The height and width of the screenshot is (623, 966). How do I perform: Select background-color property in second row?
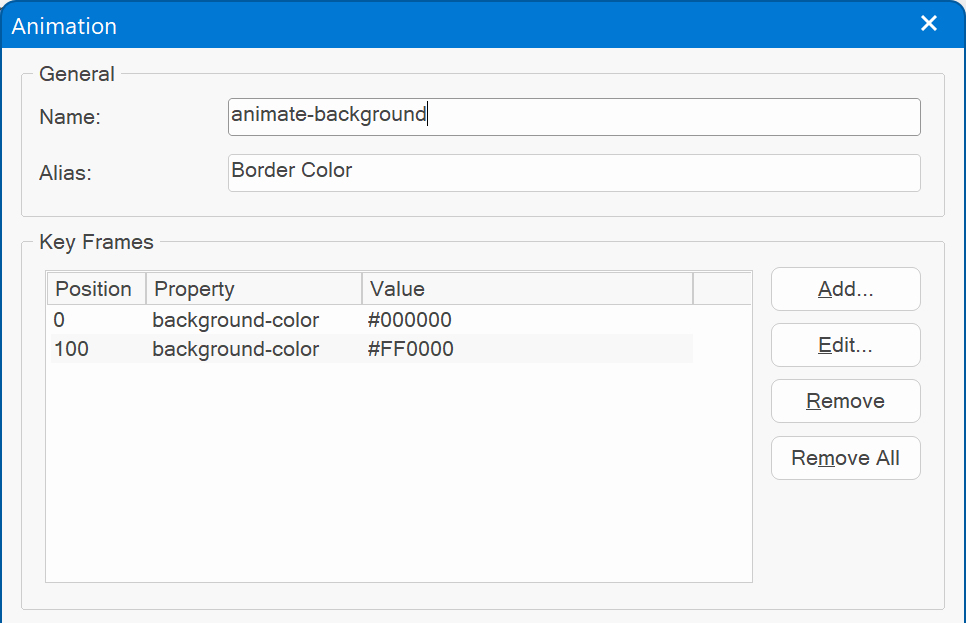(236, 349)
